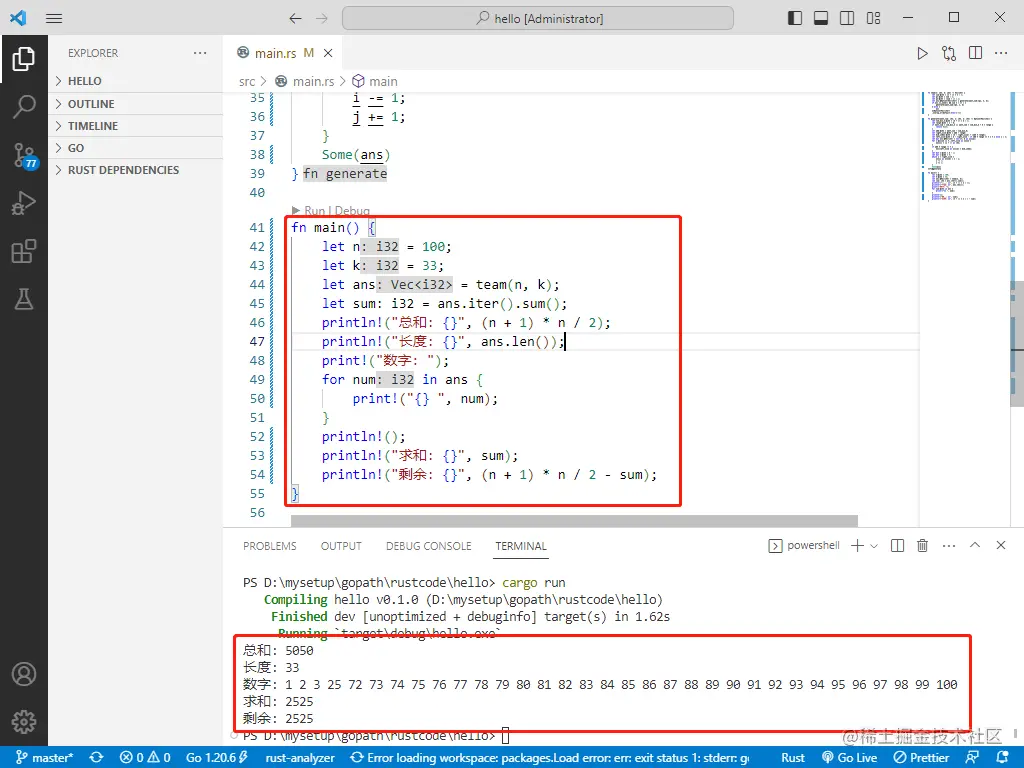Click the master branch indicator
This screenshot has width=1024, height=768.
[x=44, y=758]
